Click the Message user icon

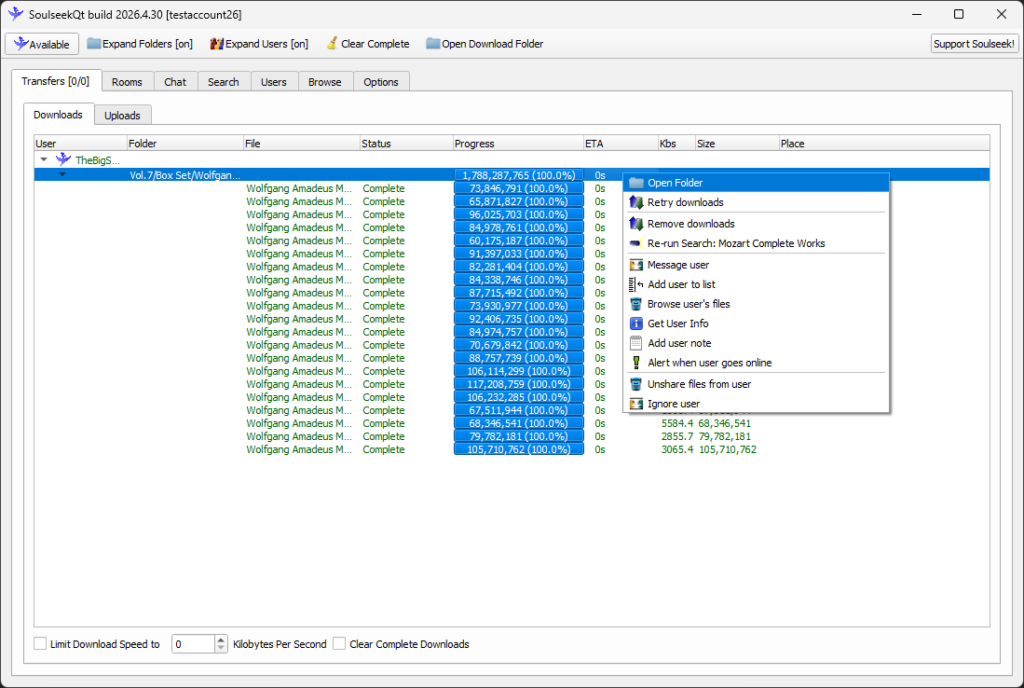point(636,265)
